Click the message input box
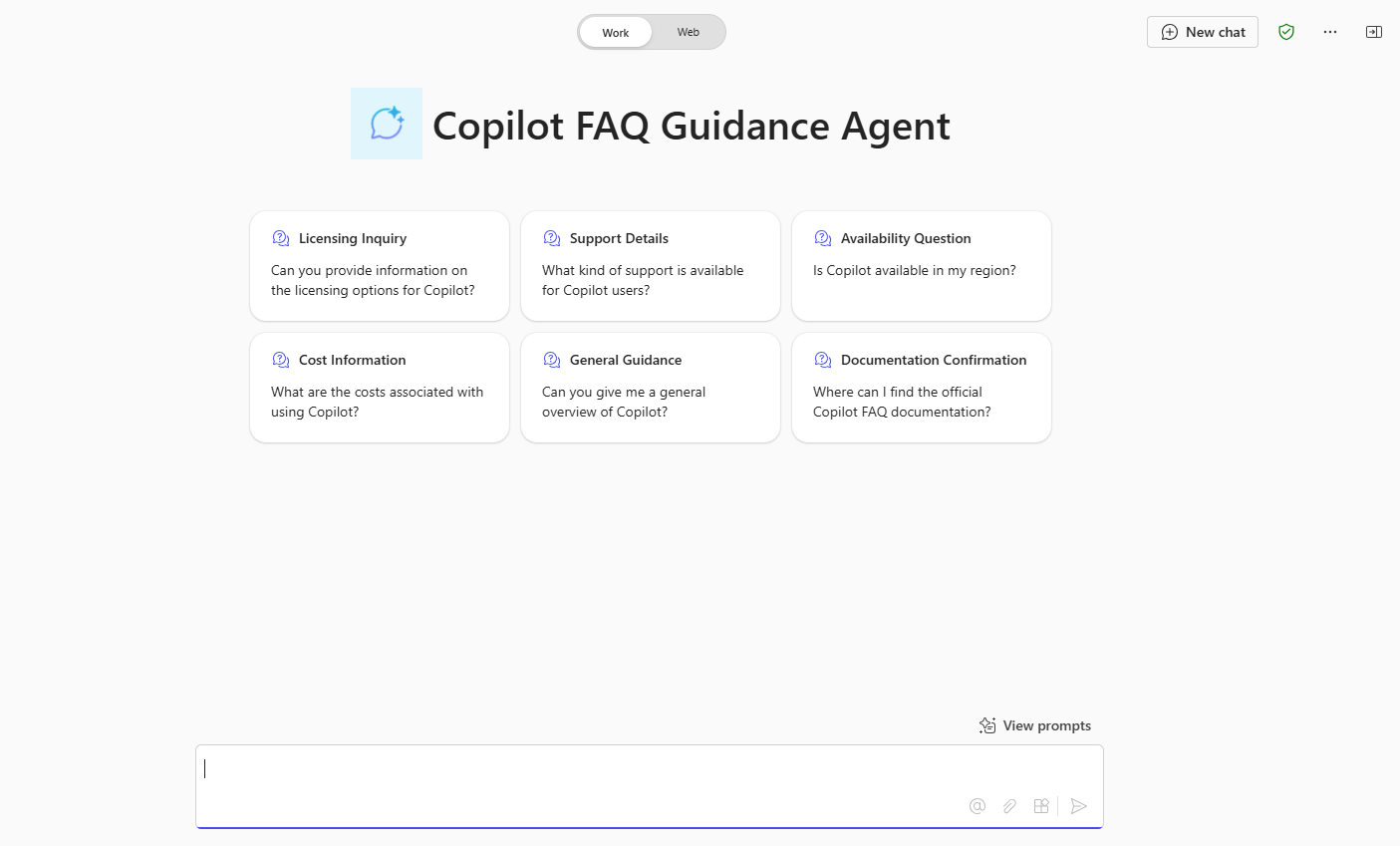The image size is (1400, 846). [x=650, y=786]
